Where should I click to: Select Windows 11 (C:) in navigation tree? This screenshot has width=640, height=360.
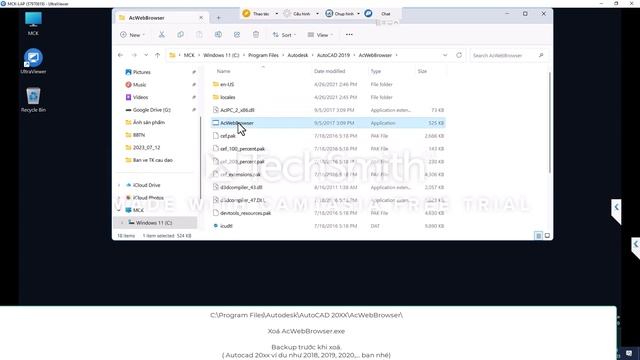coord(156,223)
